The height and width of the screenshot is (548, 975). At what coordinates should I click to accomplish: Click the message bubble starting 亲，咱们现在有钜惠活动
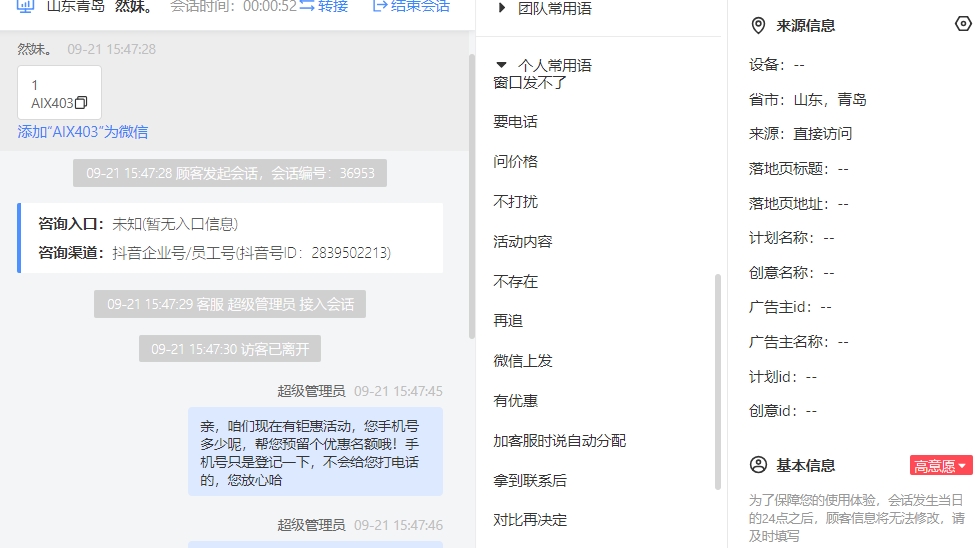[x=315, y=452]
